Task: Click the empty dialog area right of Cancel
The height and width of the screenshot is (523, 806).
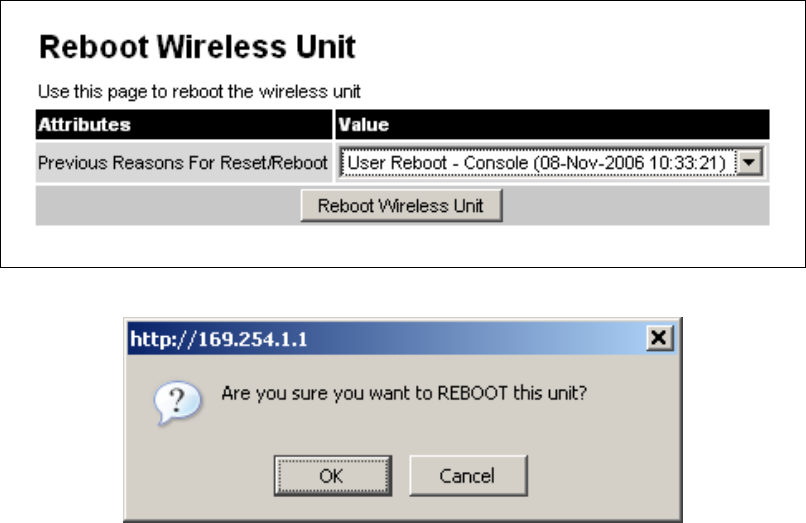Action: click(x=600, y=476)
